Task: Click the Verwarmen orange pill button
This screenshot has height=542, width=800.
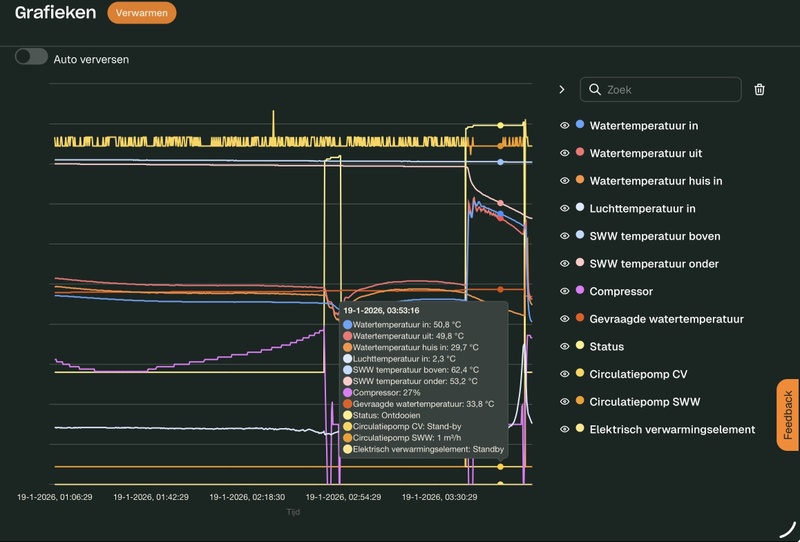Action: tap(141, 13)
